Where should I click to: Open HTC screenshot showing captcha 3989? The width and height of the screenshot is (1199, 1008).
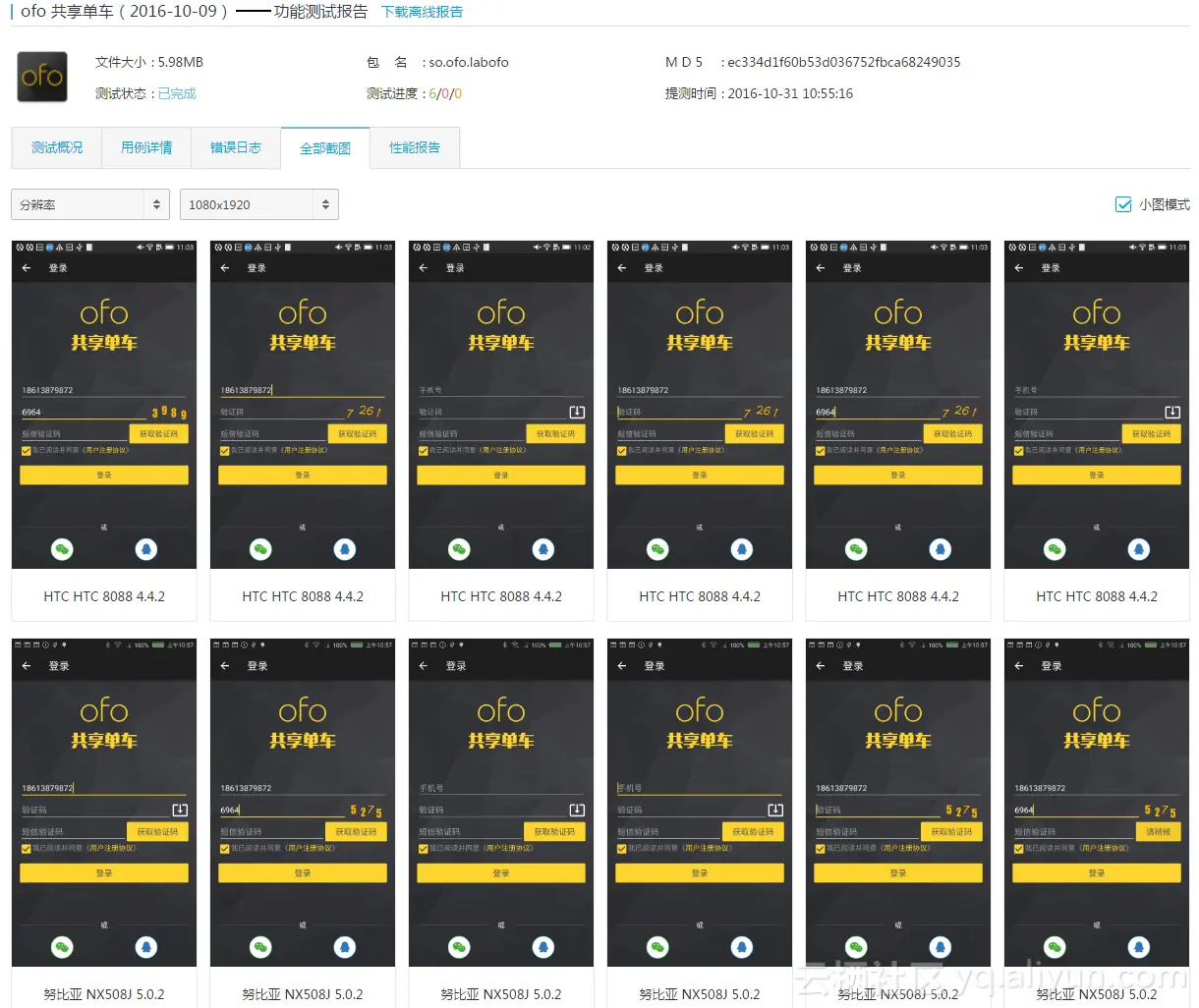coord(104,404)
